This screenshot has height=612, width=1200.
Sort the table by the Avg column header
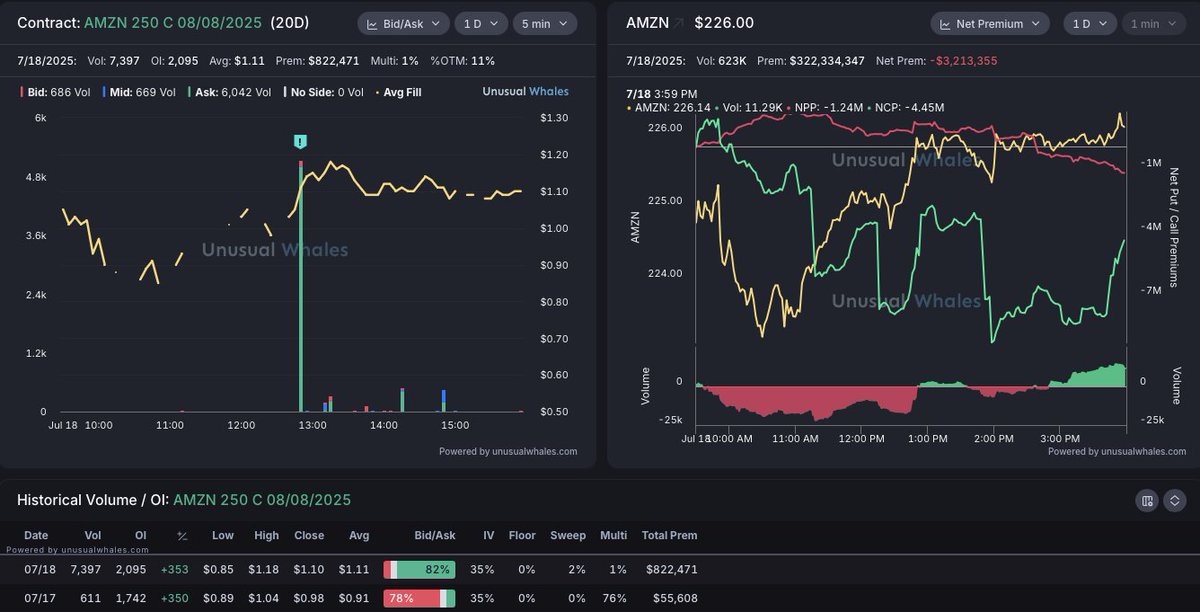tap(359, 535)
